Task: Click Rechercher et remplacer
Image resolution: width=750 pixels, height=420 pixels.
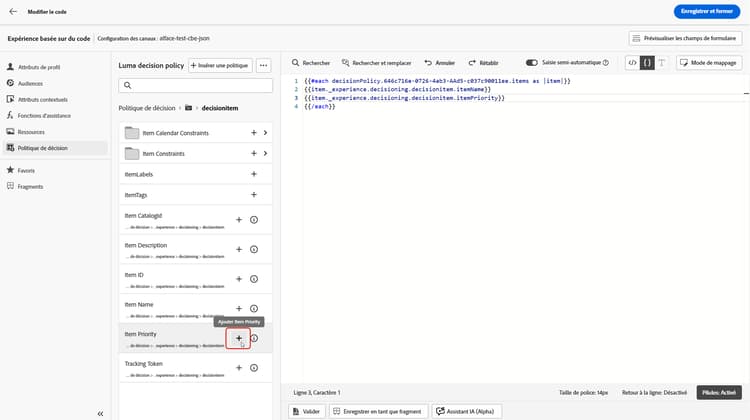Action: 376,63
